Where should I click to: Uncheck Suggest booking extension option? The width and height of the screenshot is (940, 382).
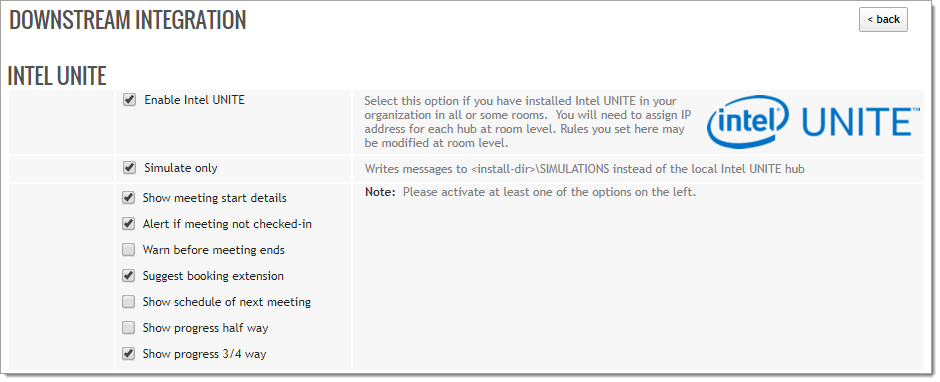pos(128,276)
